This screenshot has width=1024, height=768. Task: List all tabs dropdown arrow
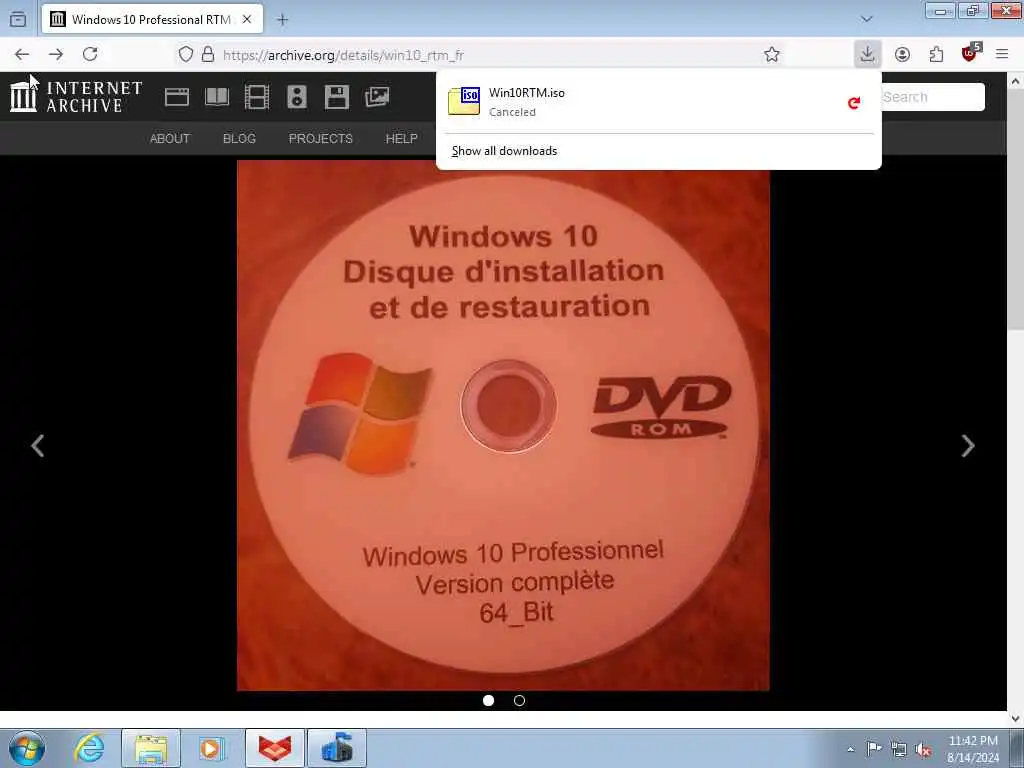[867, 20]
